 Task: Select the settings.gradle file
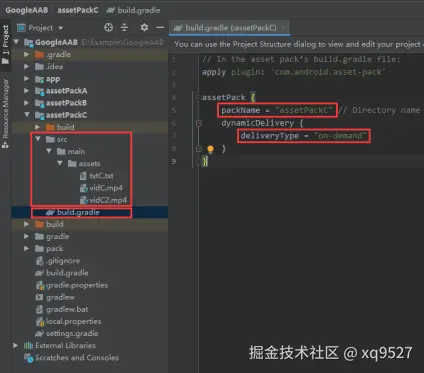click(x=67, y=333)
